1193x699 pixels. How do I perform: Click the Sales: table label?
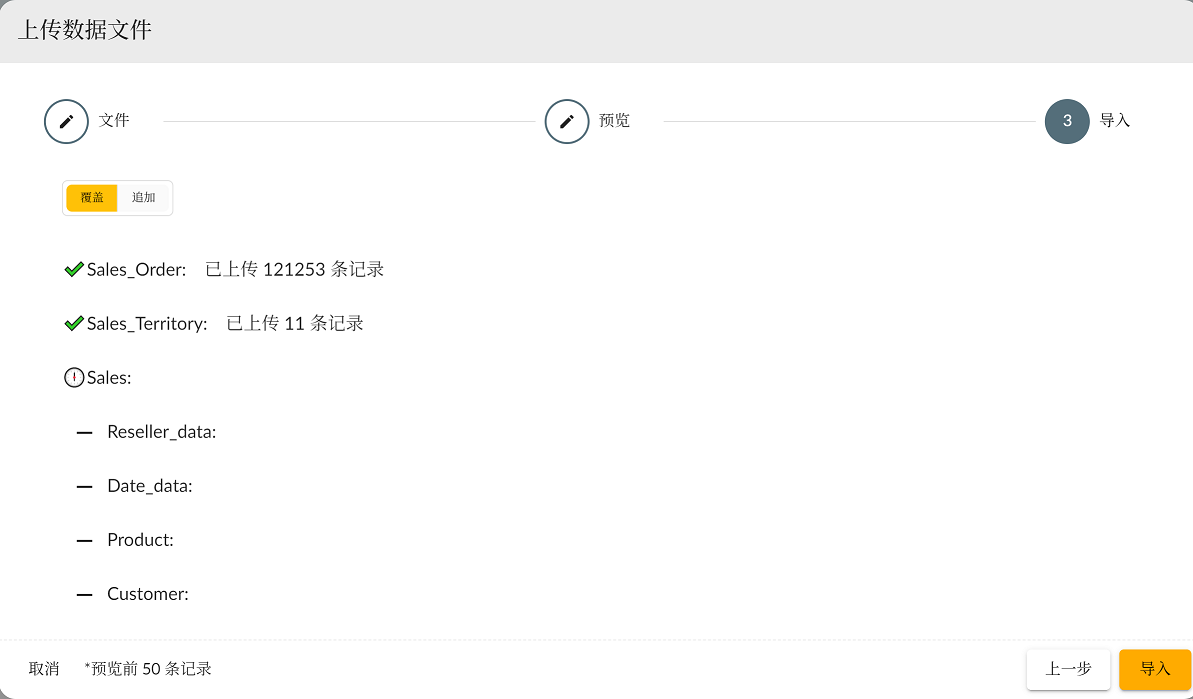[109, 378]
